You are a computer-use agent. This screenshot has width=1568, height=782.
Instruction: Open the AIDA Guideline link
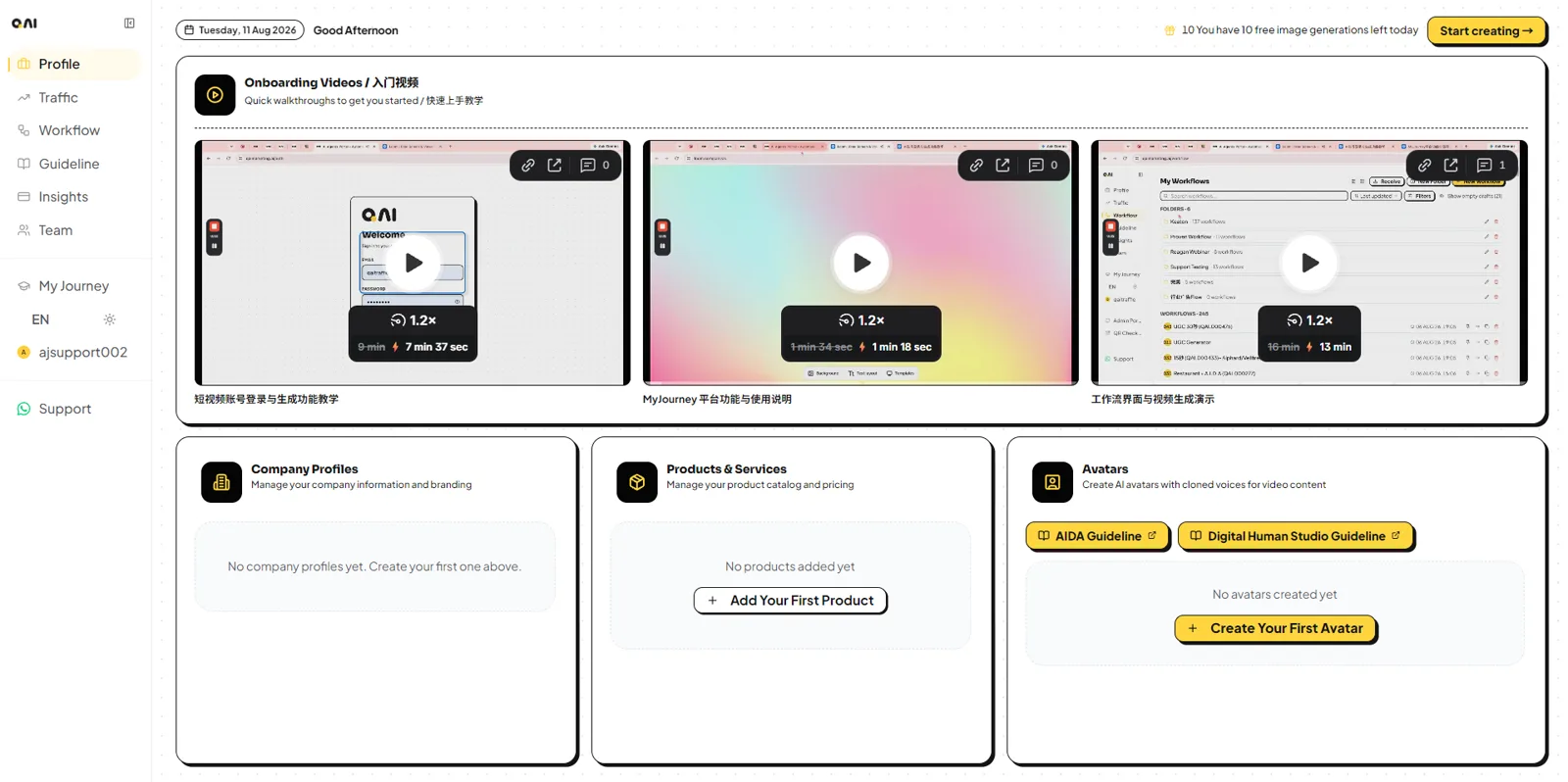pyautogui.click(x=1098, y=536)
